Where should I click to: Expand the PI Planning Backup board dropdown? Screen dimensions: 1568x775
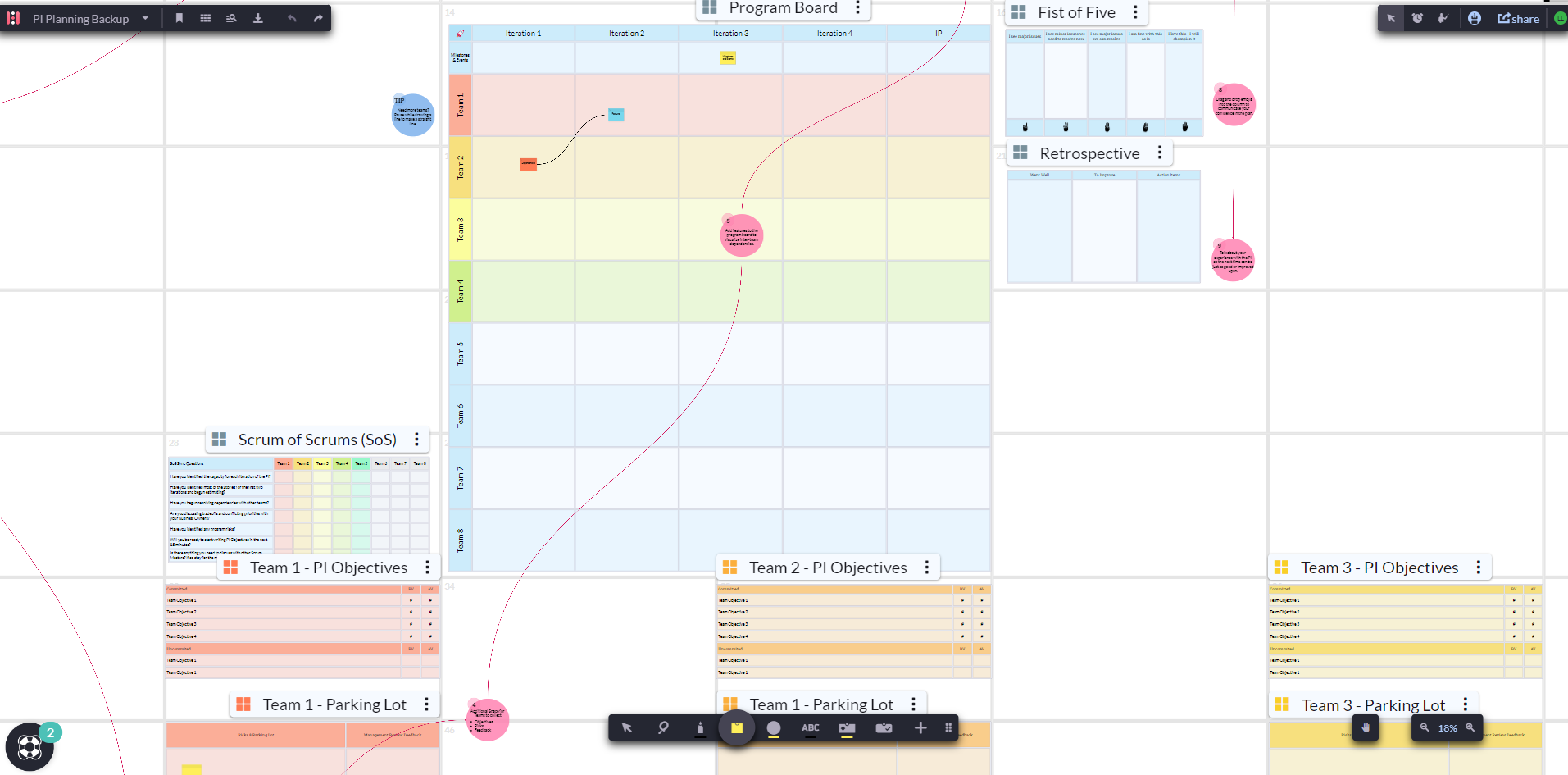(145, 18)
